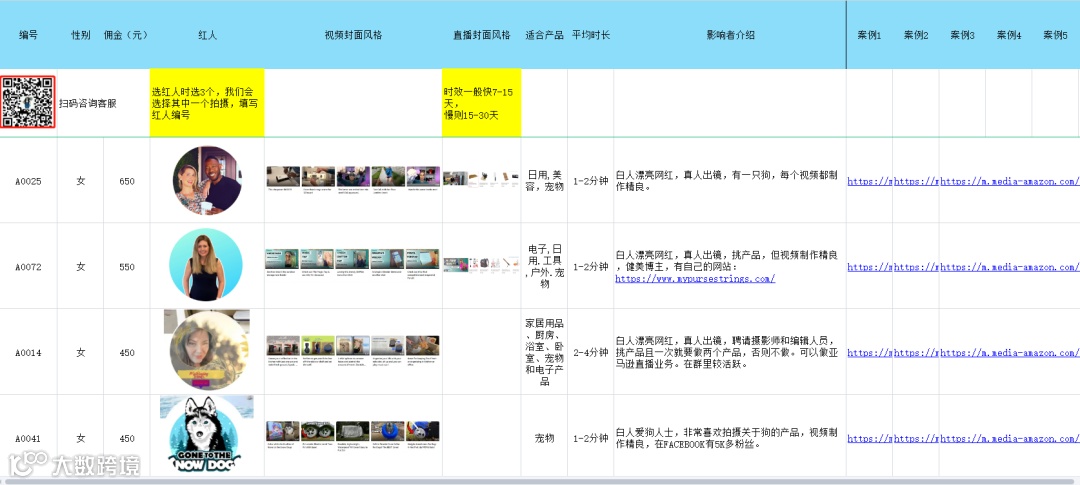Select the A0072 ID cell
The width and height of the screenshot is (1080, 485).
(28, 267)
